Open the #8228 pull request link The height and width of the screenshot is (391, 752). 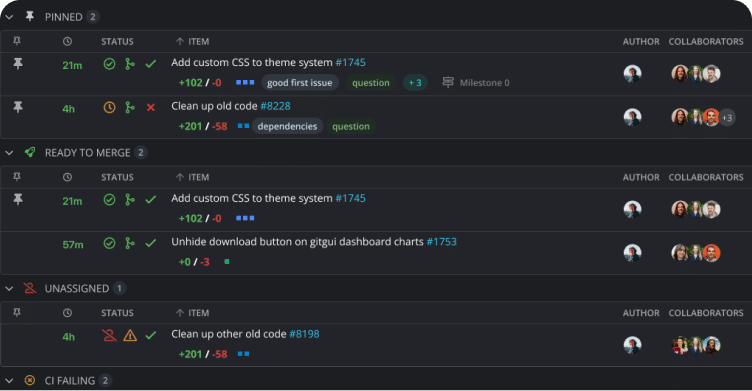(275, 106)
